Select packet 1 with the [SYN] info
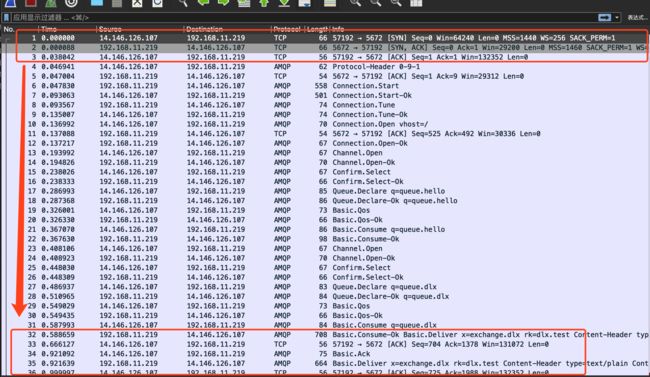650x377 pixels. pos(325,38)
